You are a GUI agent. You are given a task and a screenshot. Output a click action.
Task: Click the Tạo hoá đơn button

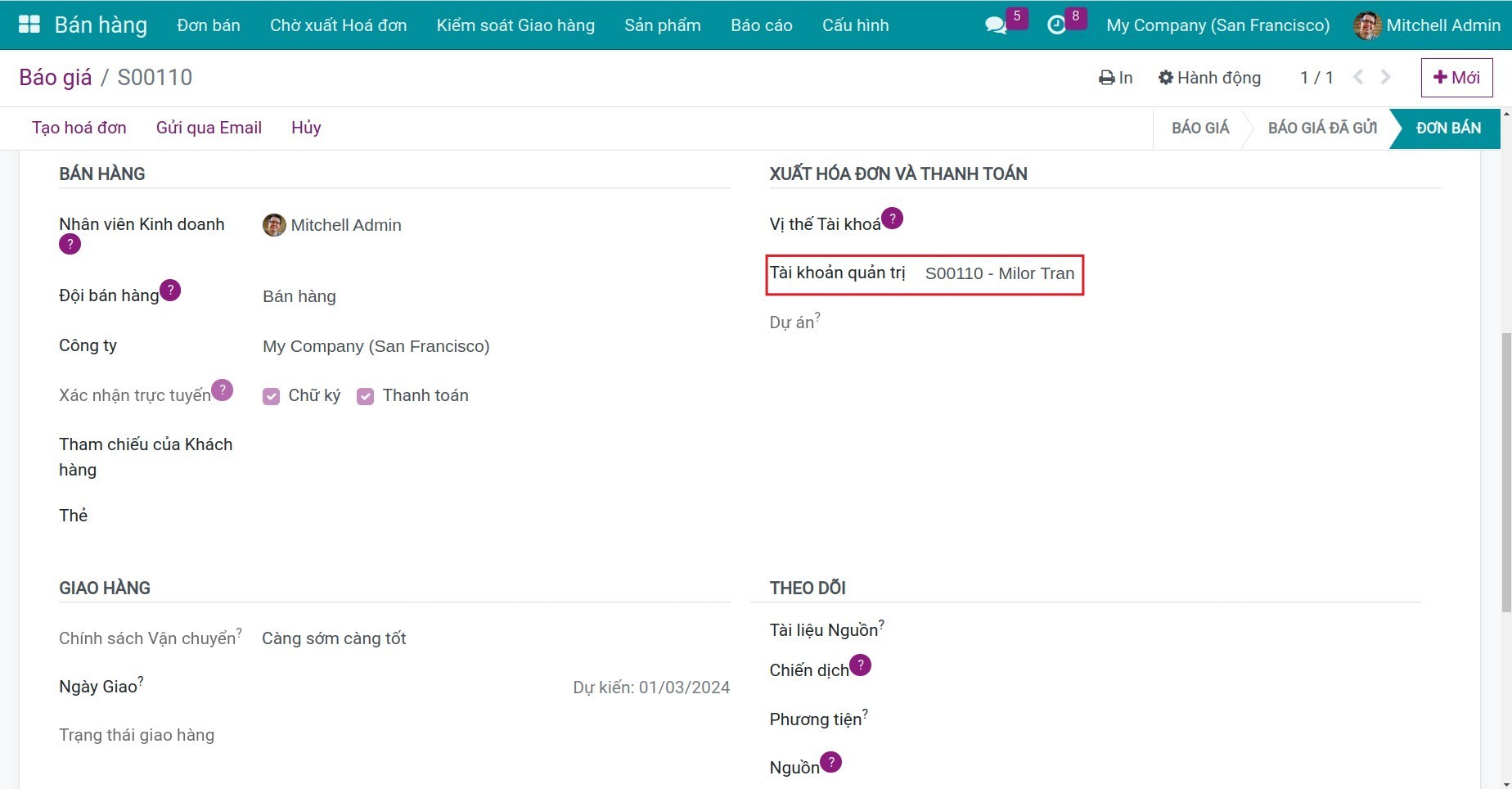click(x=79, y=128)
